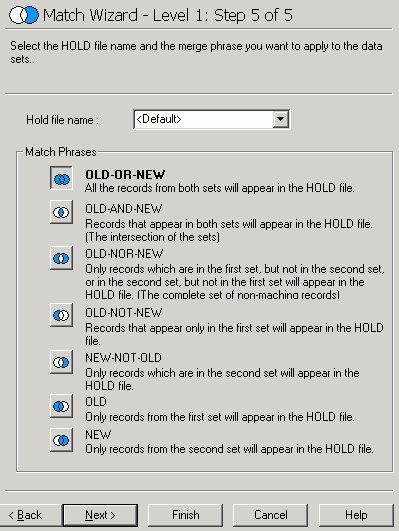Pick the OLD-NOR-NEW match icon

tap(61, 258)
